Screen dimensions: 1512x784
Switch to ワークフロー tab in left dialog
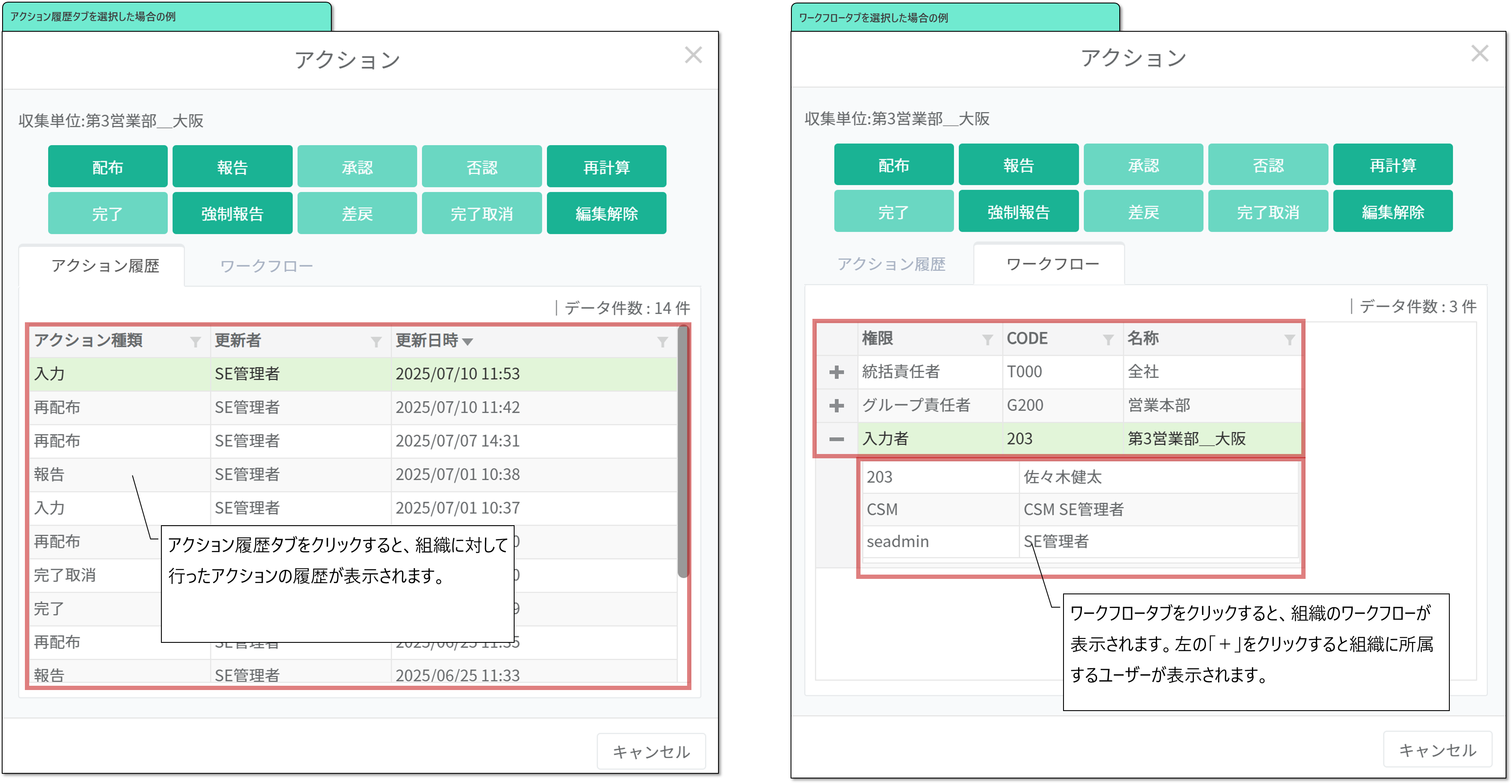click(266, 266)
